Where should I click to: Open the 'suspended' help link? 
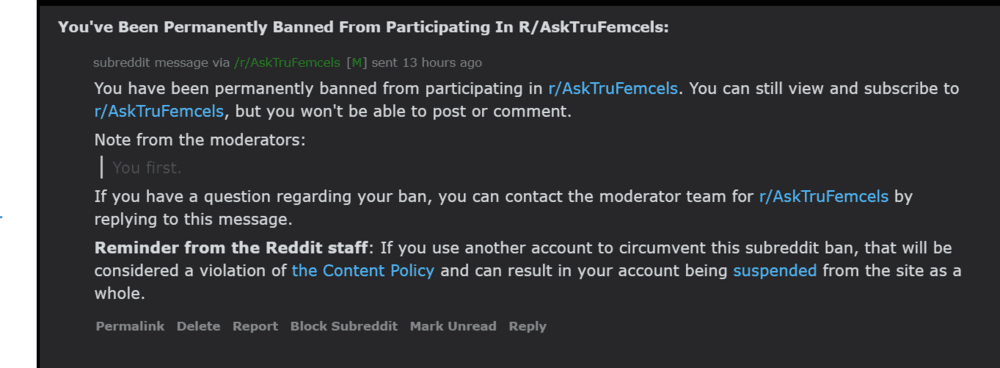point(775,271)
